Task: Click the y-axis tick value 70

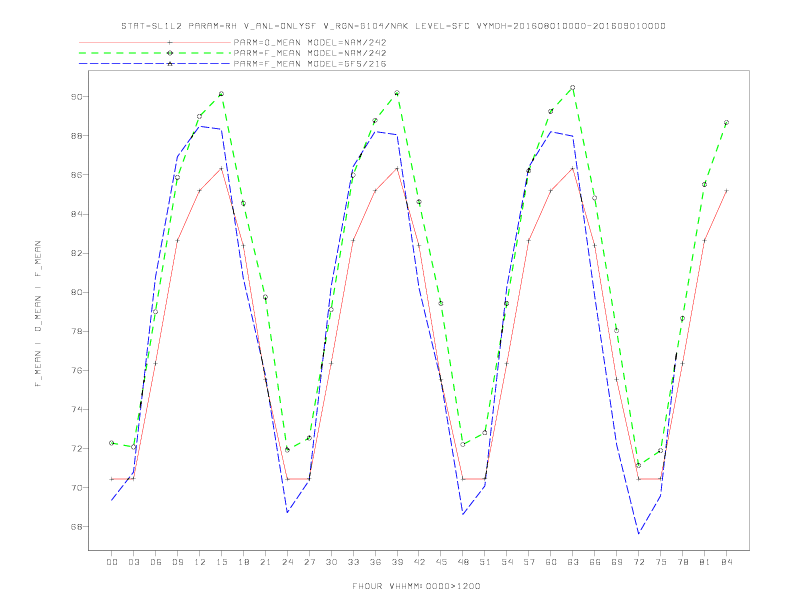Action: coord(77,488)
